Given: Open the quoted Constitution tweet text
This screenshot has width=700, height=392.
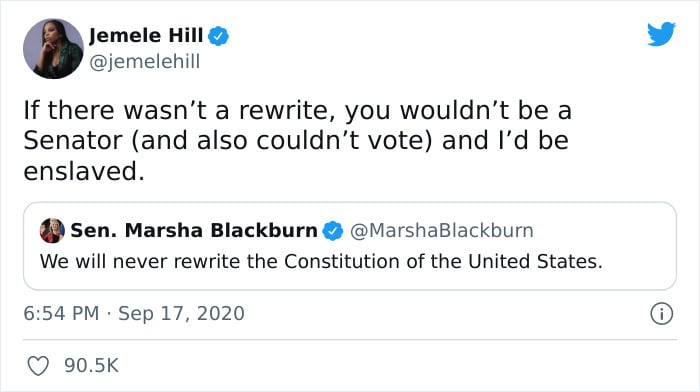Looking at the screenshot, I should point(321,261).
